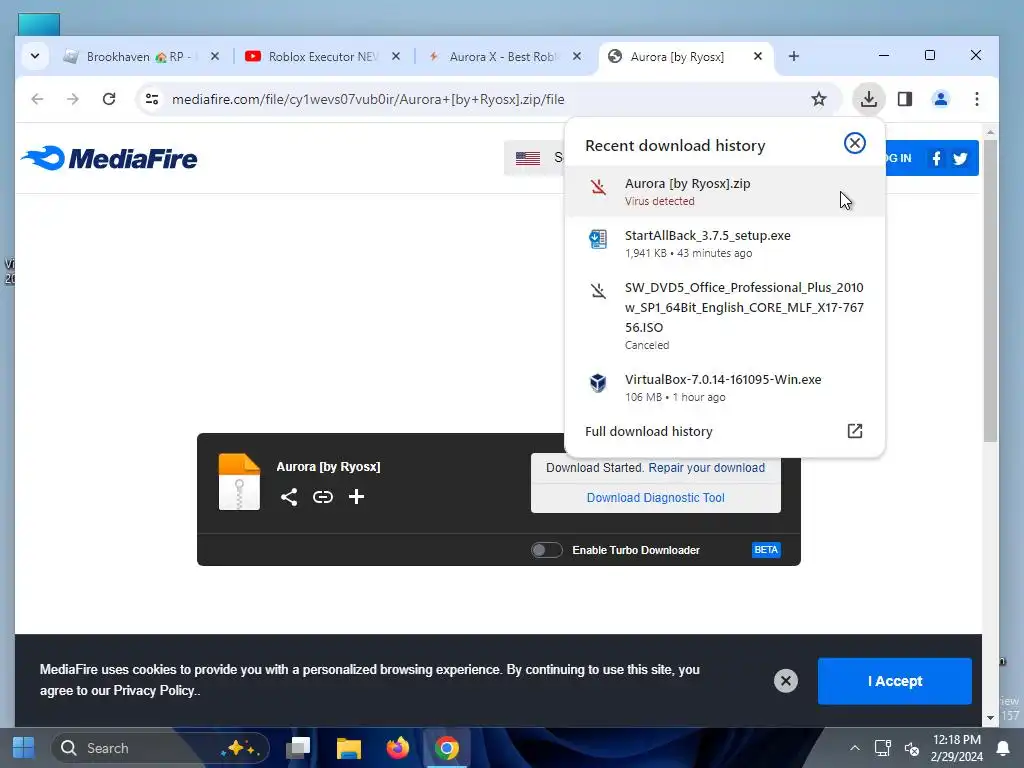View site information icon in address bar

point(152,99)
